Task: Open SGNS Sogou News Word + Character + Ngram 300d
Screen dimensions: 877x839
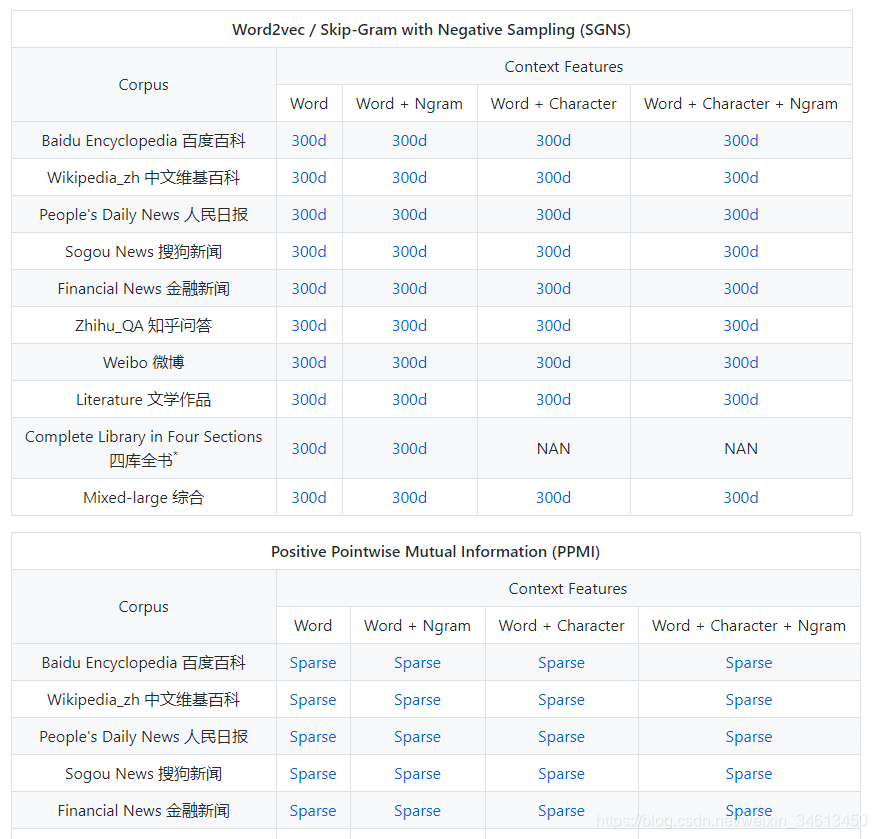Action: click(x=741, y=252)
